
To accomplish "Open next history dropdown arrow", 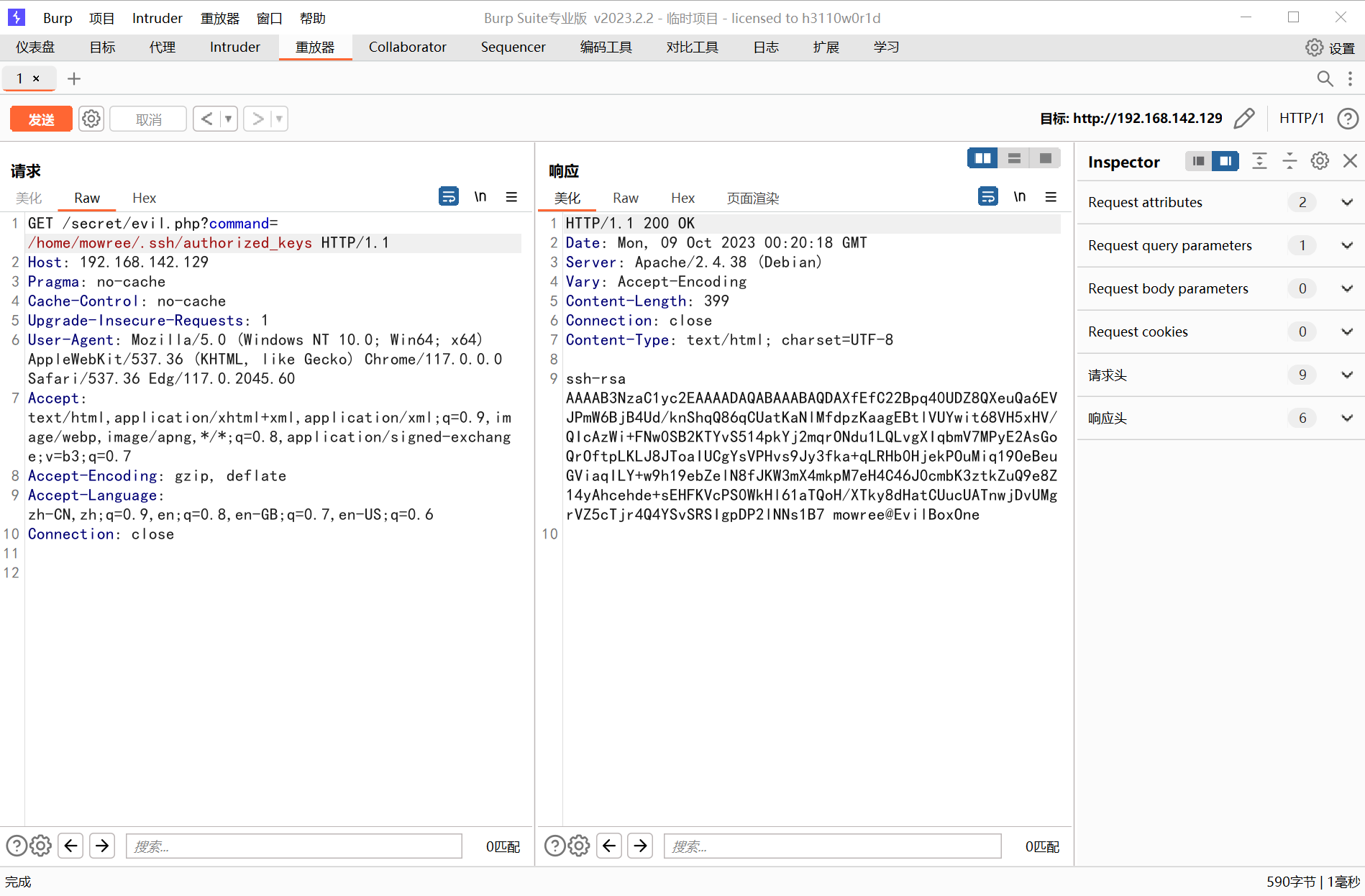I will tap(279, 119).
